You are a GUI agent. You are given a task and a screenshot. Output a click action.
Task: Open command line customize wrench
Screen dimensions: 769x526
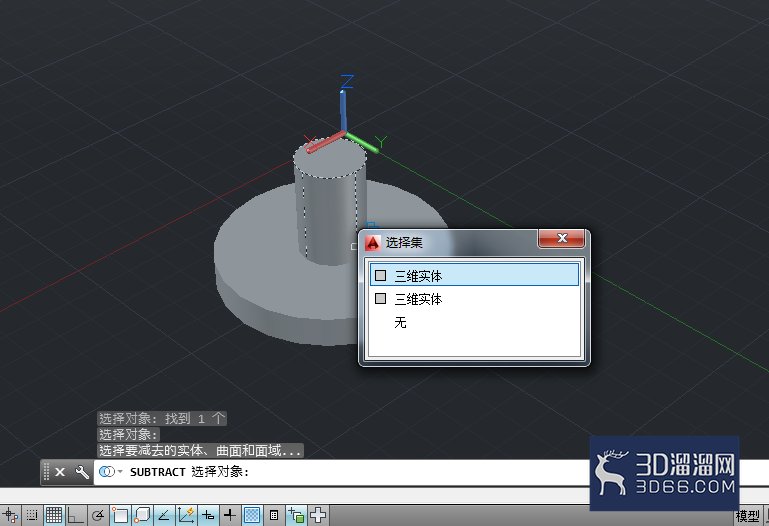pyautogui.click(x=82, y=472)
